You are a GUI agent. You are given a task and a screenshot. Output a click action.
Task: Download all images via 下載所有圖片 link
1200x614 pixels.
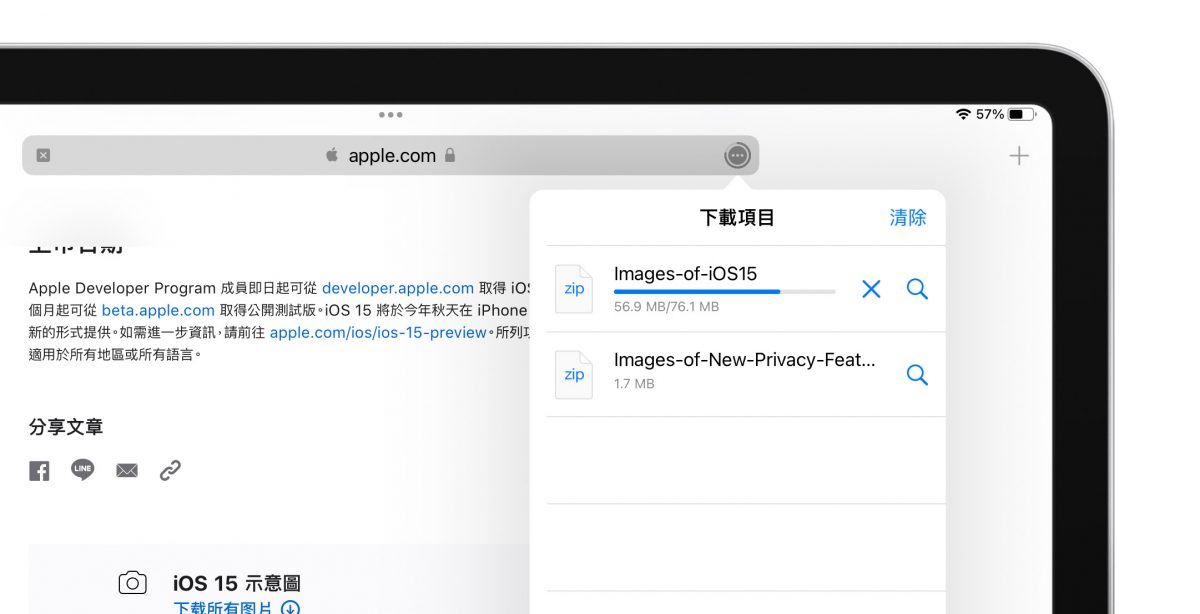(x=236, y=607)
